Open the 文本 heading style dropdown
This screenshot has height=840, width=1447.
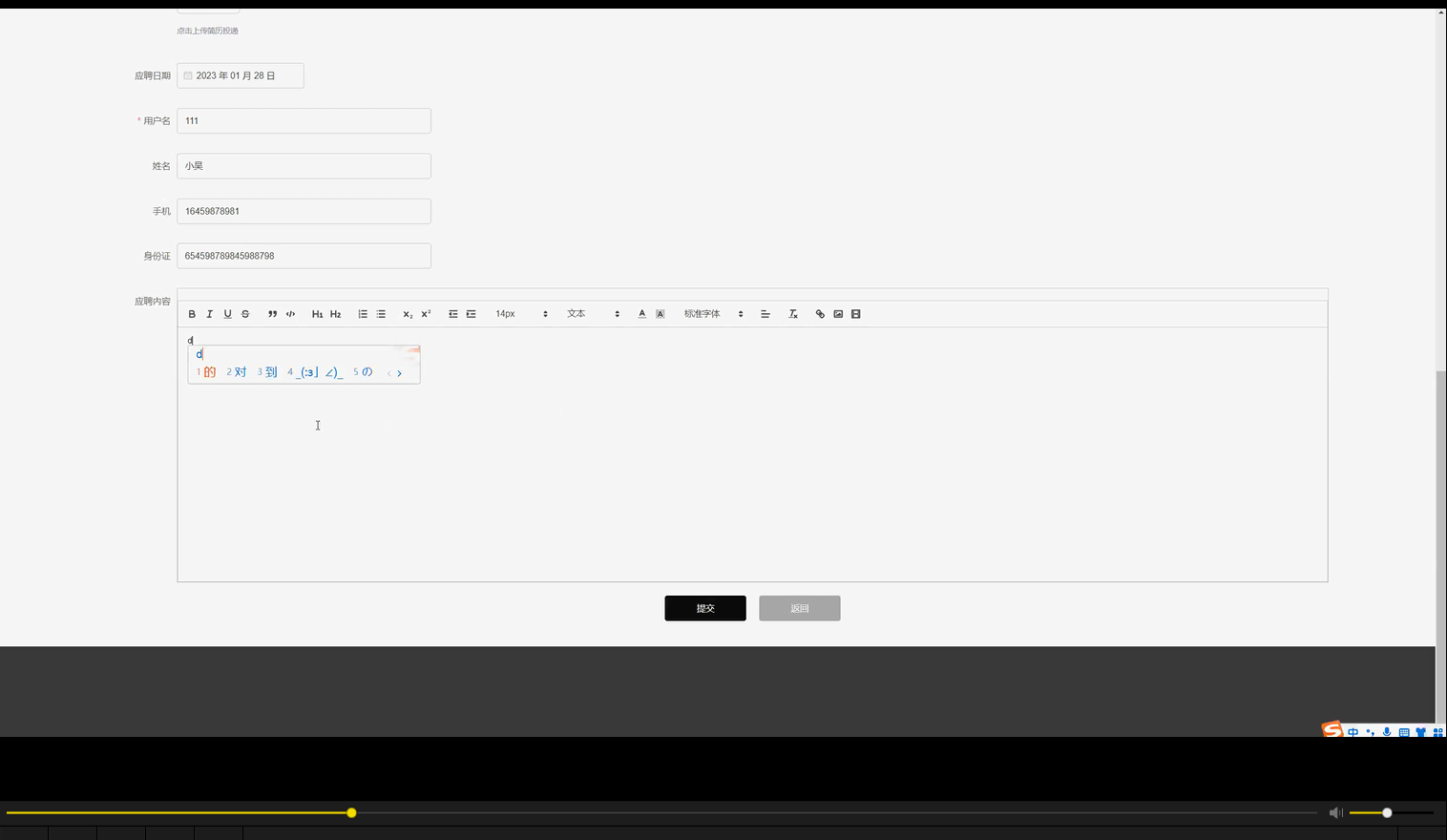[593, 314]
